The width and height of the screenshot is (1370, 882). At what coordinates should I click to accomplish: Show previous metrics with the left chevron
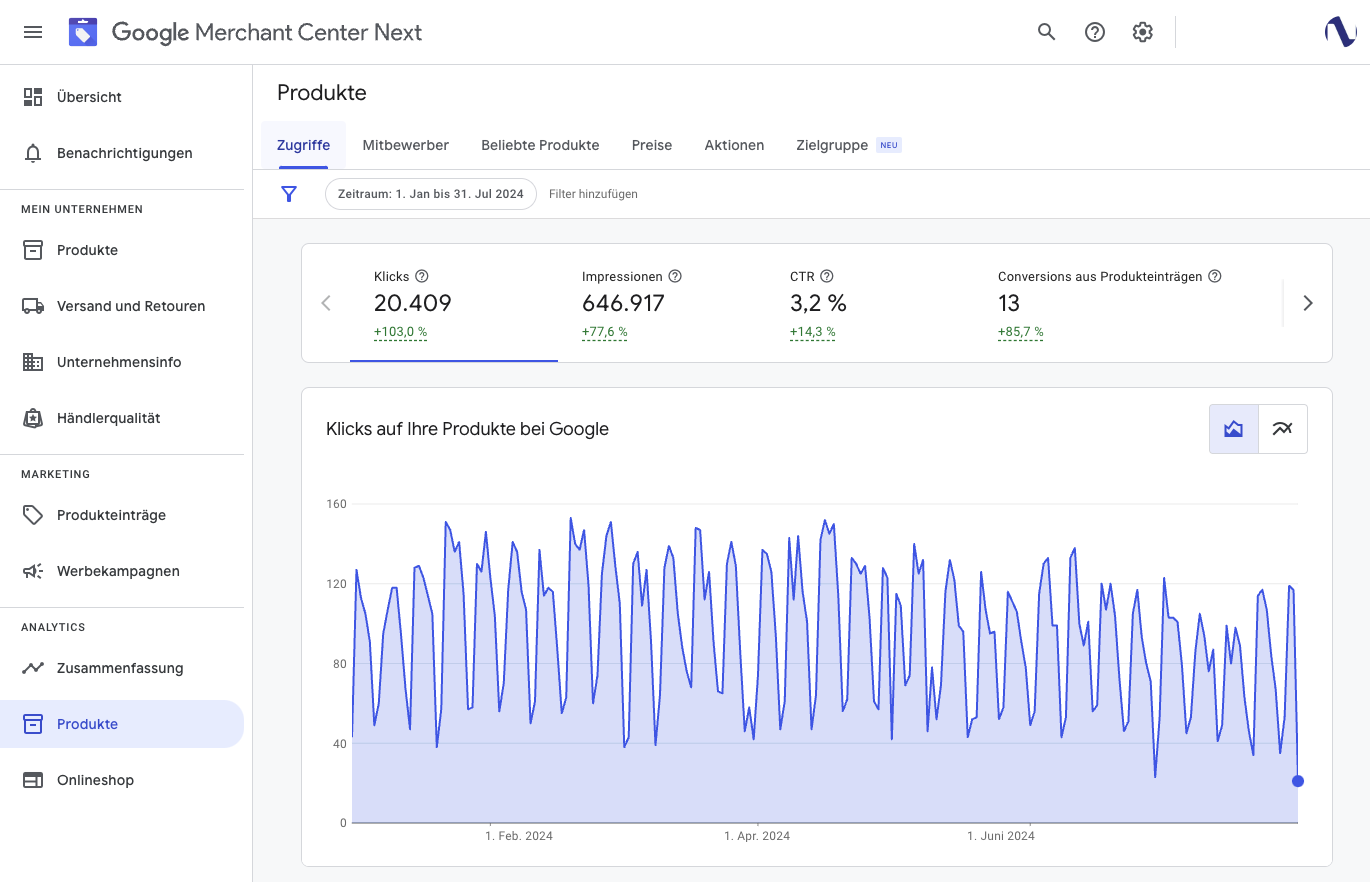(x=326, y=302)
